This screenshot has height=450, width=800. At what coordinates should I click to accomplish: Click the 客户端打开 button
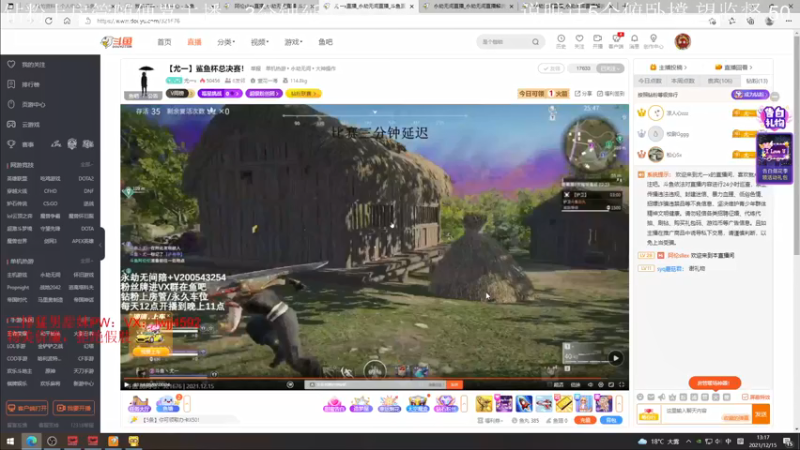tap(27, 408)
